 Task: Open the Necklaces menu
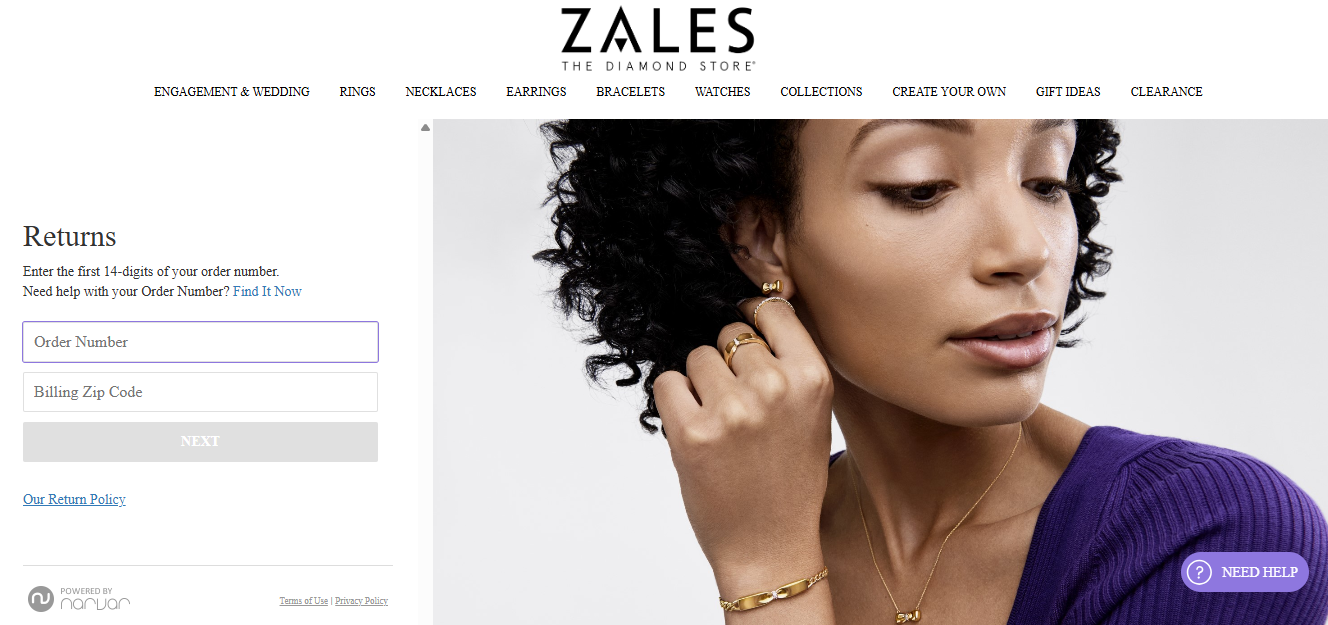pyautogui.click(x=441, y=92)
